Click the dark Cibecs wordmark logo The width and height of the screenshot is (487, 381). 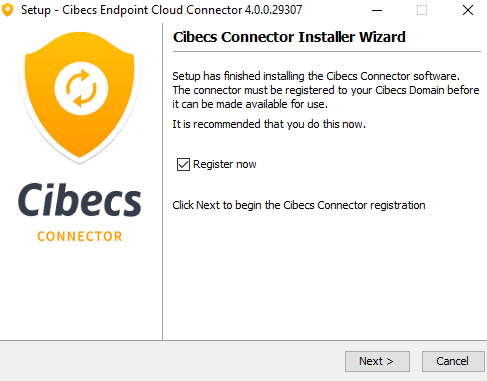point(80,200)
